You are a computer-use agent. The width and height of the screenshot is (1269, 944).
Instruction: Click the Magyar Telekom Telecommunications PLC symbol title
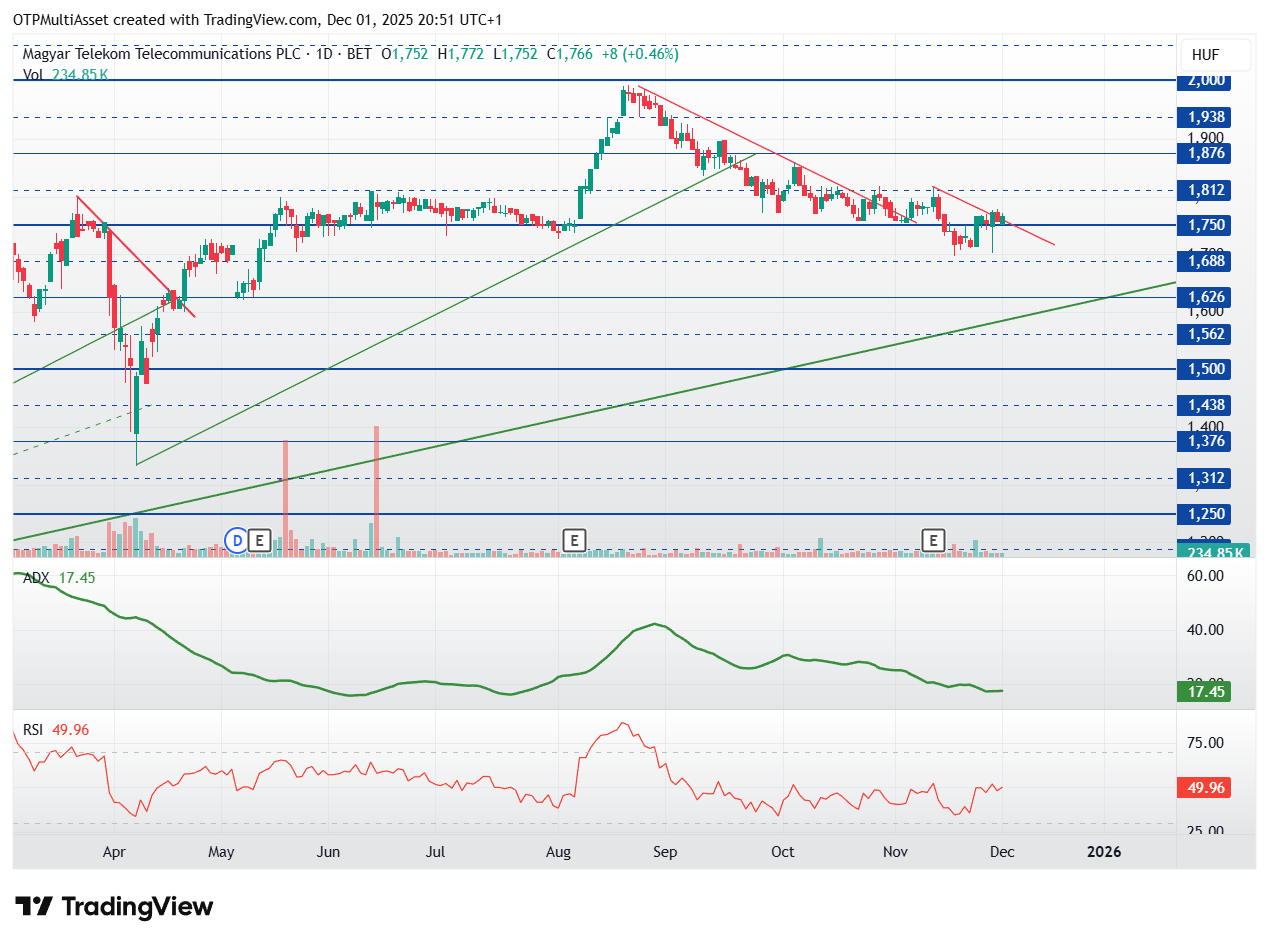click(x=161, y=55)
